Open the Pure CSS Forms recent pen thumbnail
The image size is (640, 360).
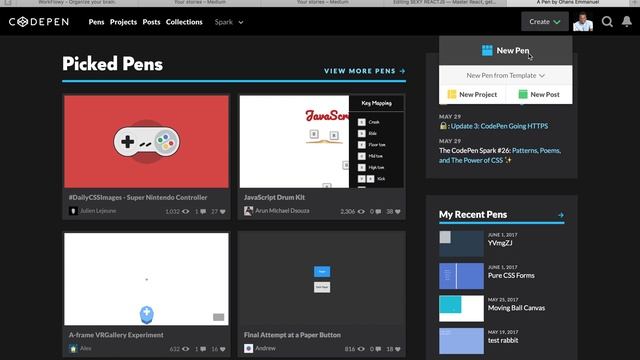pyautogui.click(x=461, y=276)
